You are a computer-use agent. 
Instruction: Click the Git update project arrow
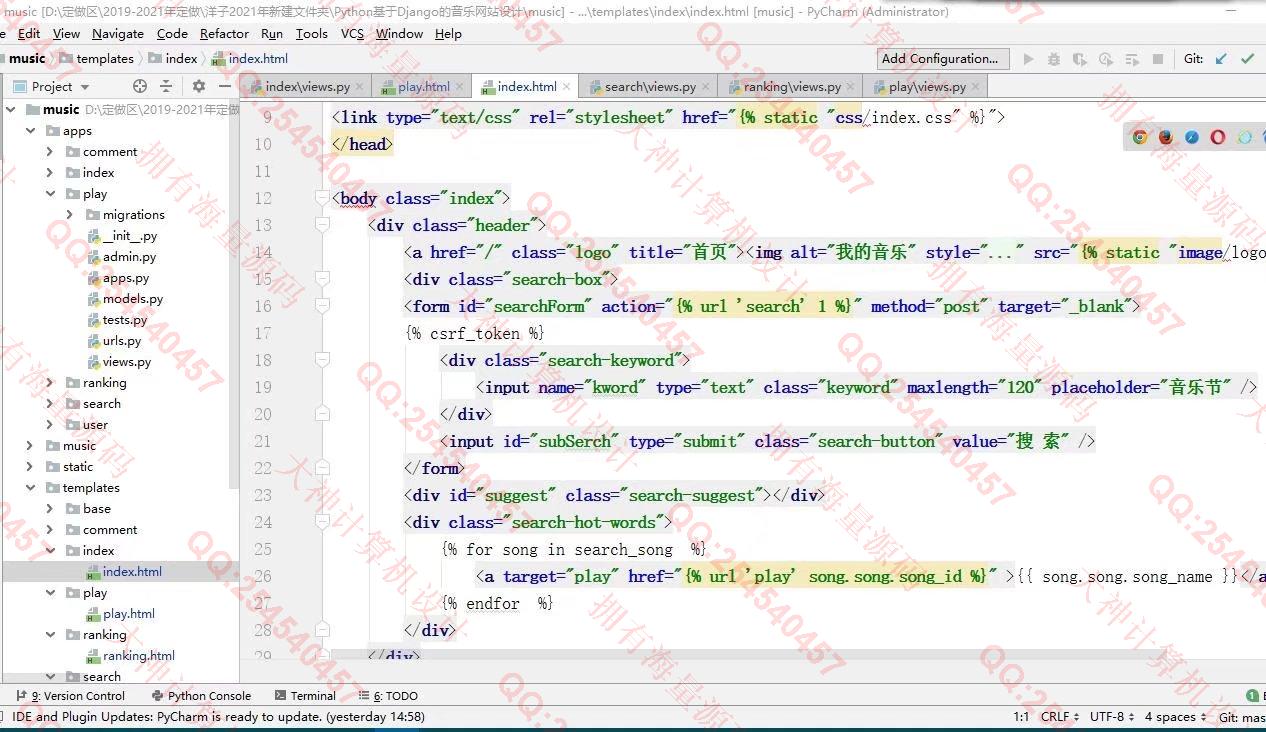click(1221, 59)
